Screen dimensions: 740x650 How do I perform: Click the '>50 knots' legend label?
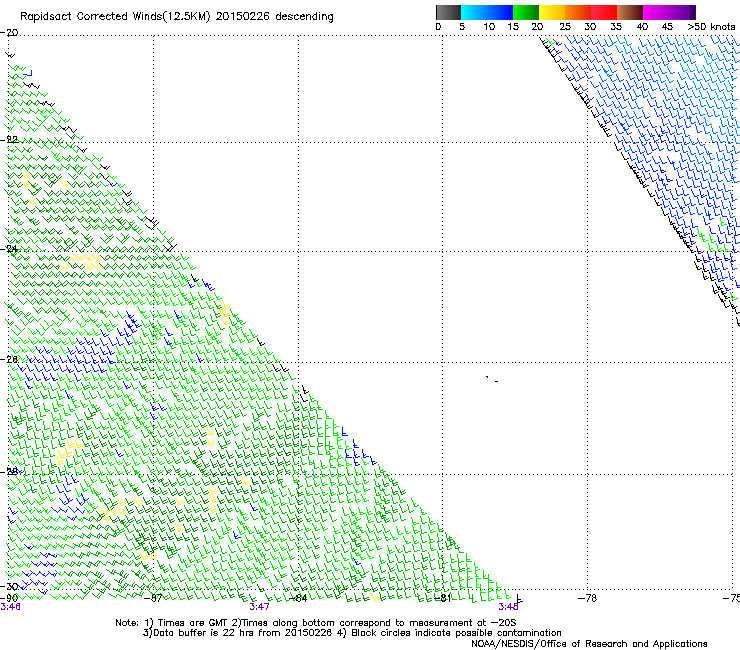(711, 27)
